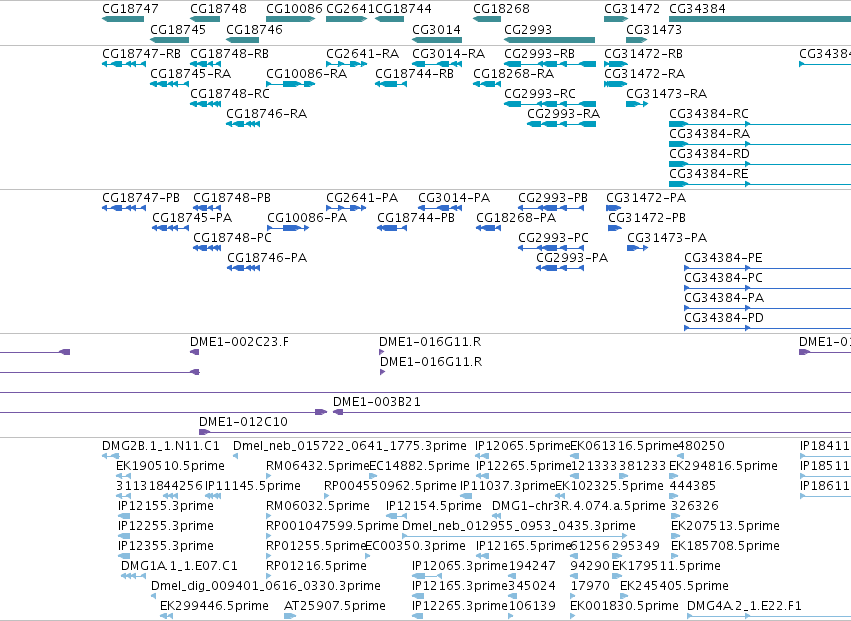Open the EK207513.5prime EST label
Image resolution: width=851 pixels, height=621 pixels.
726,526
